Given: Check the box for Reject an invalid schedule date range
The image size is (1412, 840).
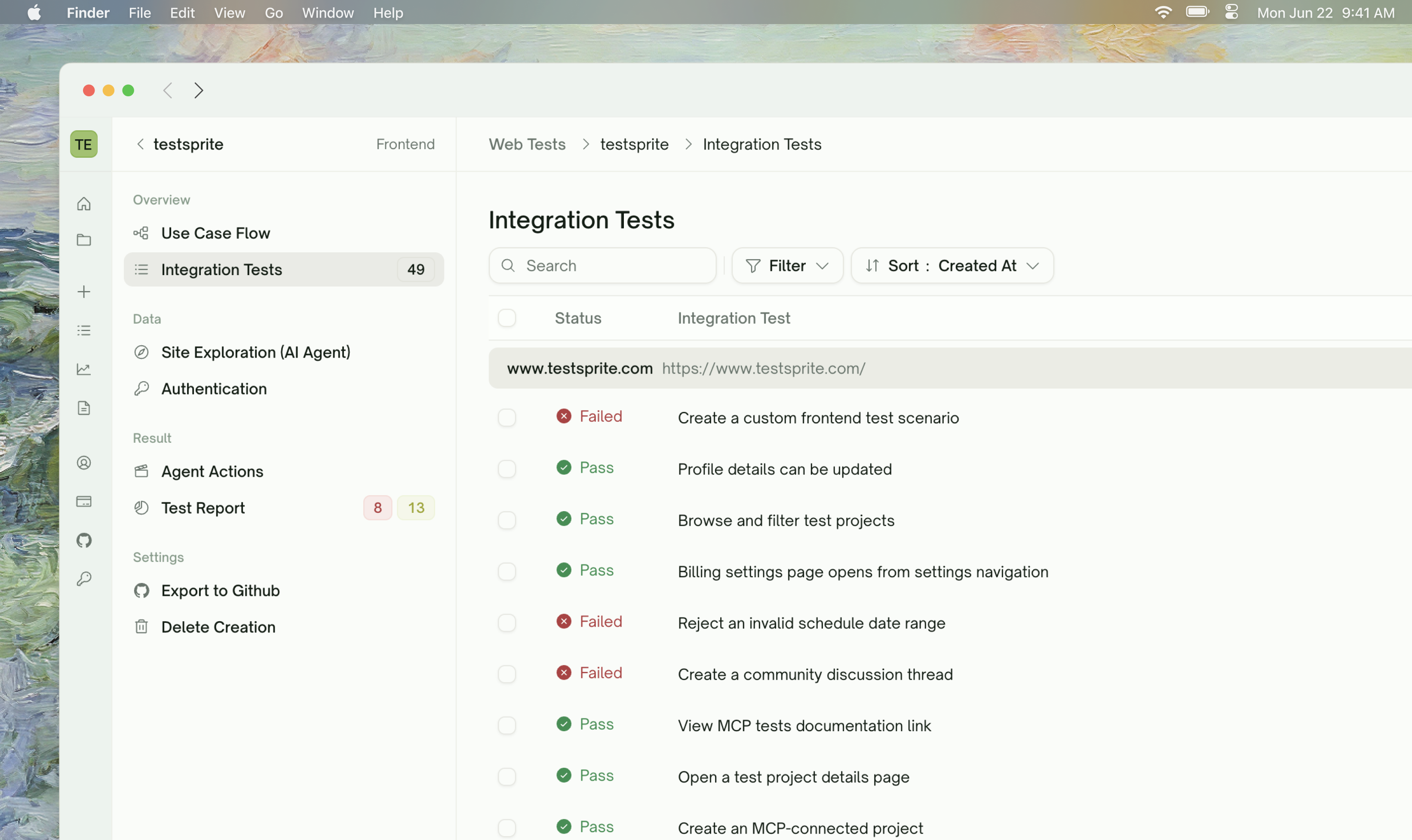Looking at the screenshot, I should pos(507,622).
